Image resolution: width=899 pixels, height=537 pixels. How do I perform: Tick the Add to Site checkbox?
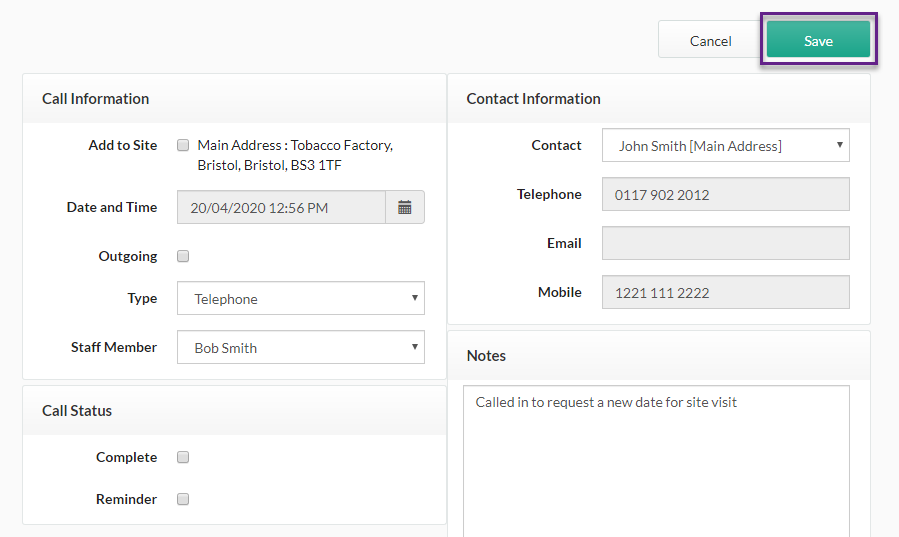tap(183, 145)
